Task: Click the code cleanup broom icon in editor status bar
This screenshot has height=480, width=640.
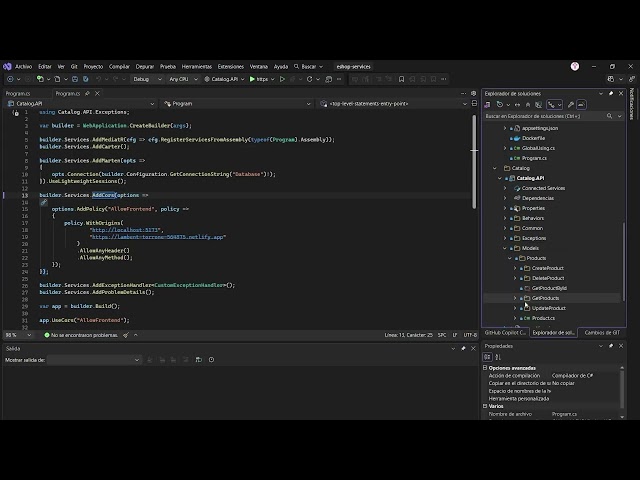Action: tap(126, 335)
